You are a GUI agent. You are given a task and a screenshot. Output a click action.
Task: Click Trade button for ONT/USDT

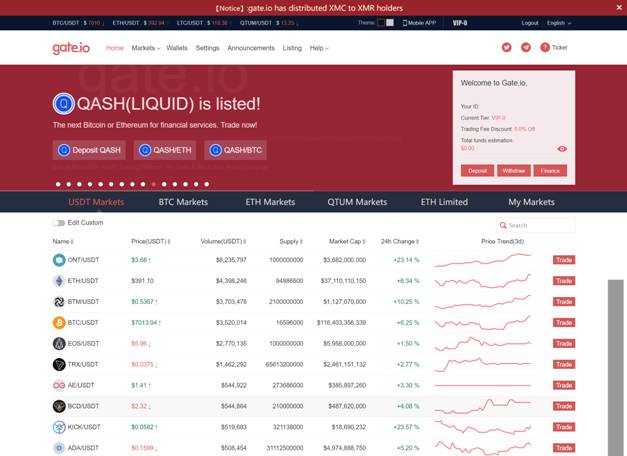click(x=564, y=260)
